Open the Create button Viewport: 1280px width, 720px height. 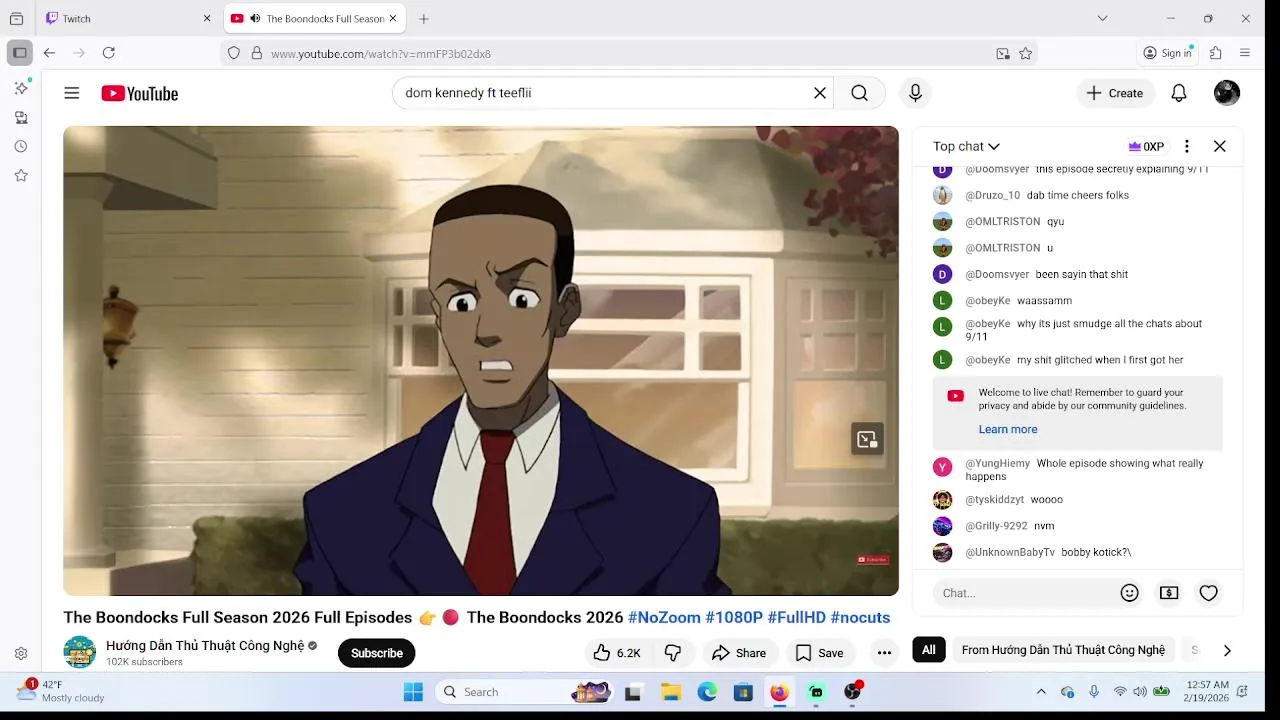[1115, 93]
